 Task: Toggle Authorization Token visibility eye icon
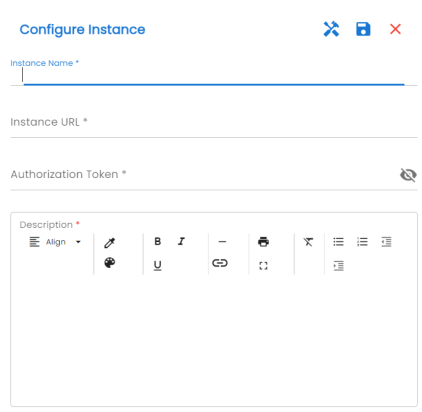[x=408, y=175]
